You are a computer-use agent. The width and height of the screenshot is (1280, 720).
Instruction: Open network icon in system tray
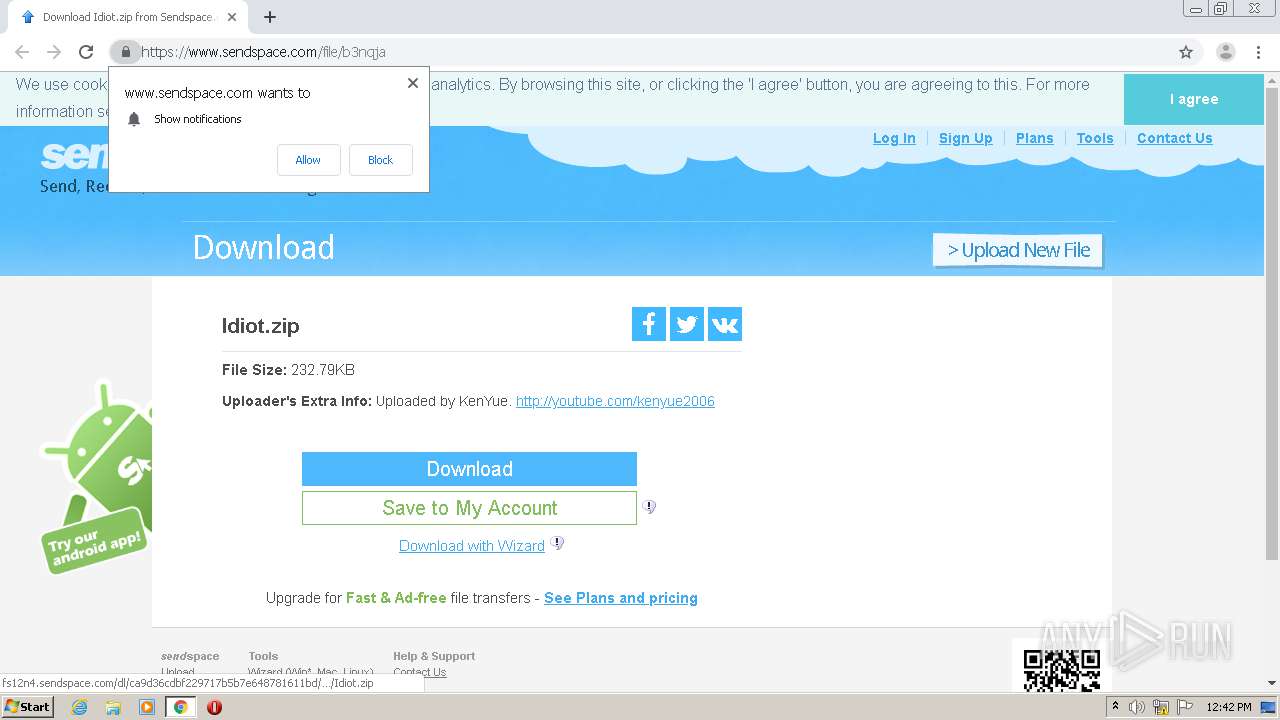coord(1161,707)
